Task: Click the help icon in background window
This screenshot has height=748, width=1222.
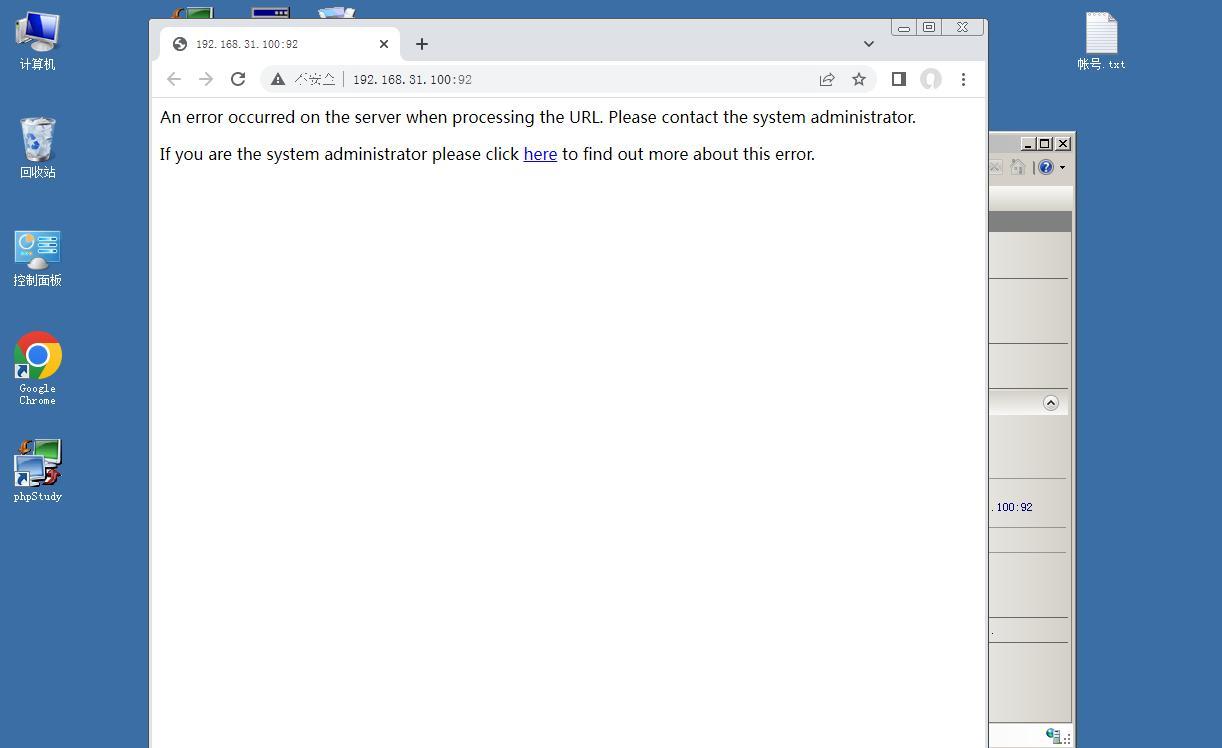Action: (x=1045, y=167)
